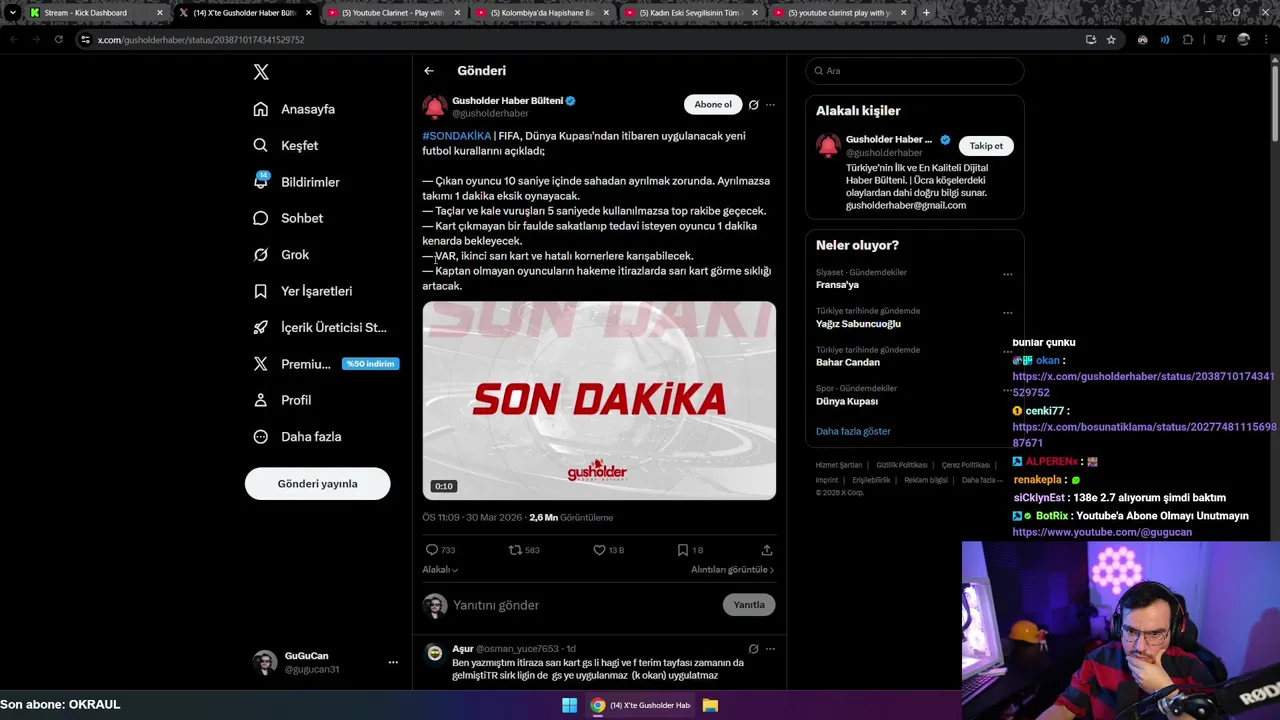
Task: Open Bildirimler notifications
Action: point(297,182)
